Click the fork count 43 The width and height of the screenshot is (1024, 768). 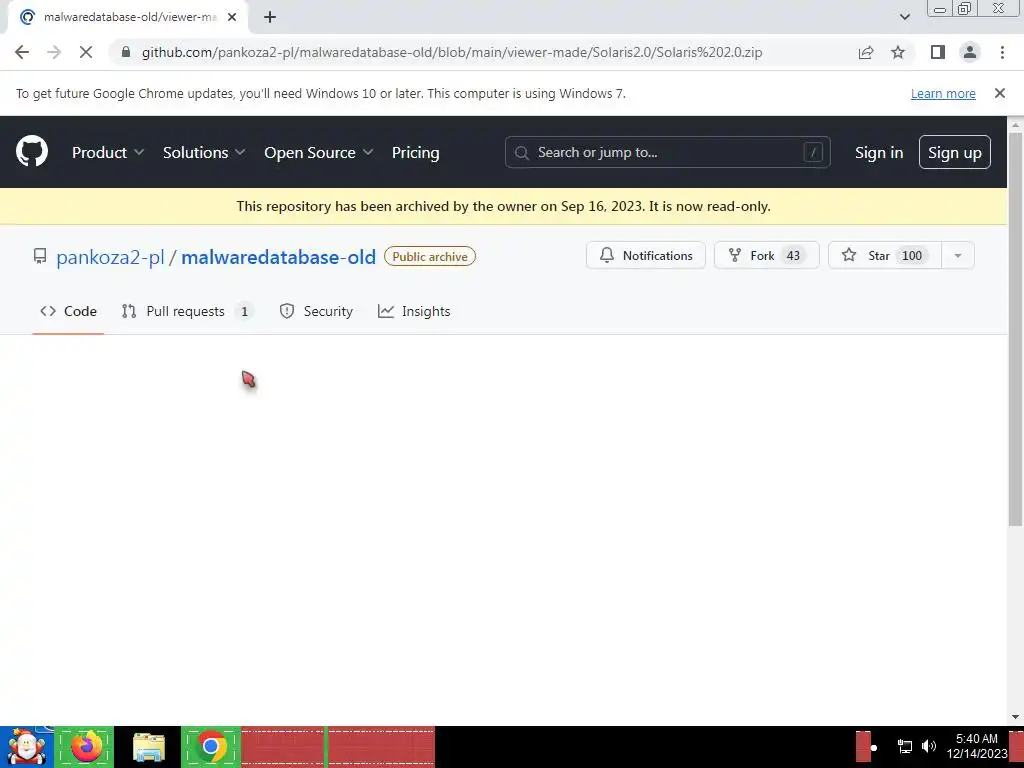coord(793,255)
